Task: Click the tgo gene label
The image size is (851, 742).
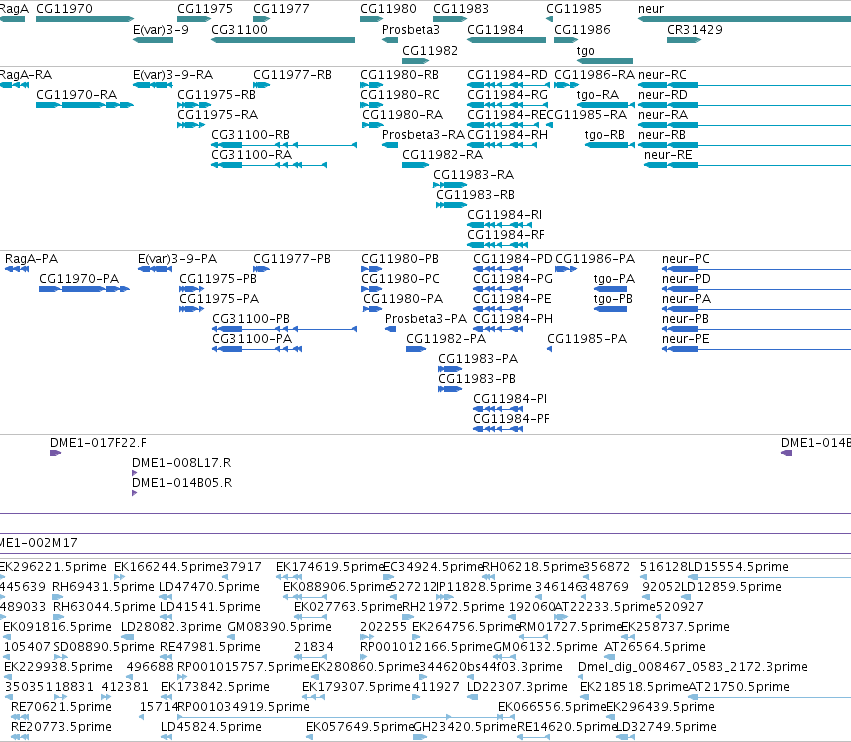Action: click(x=585, y=51)
